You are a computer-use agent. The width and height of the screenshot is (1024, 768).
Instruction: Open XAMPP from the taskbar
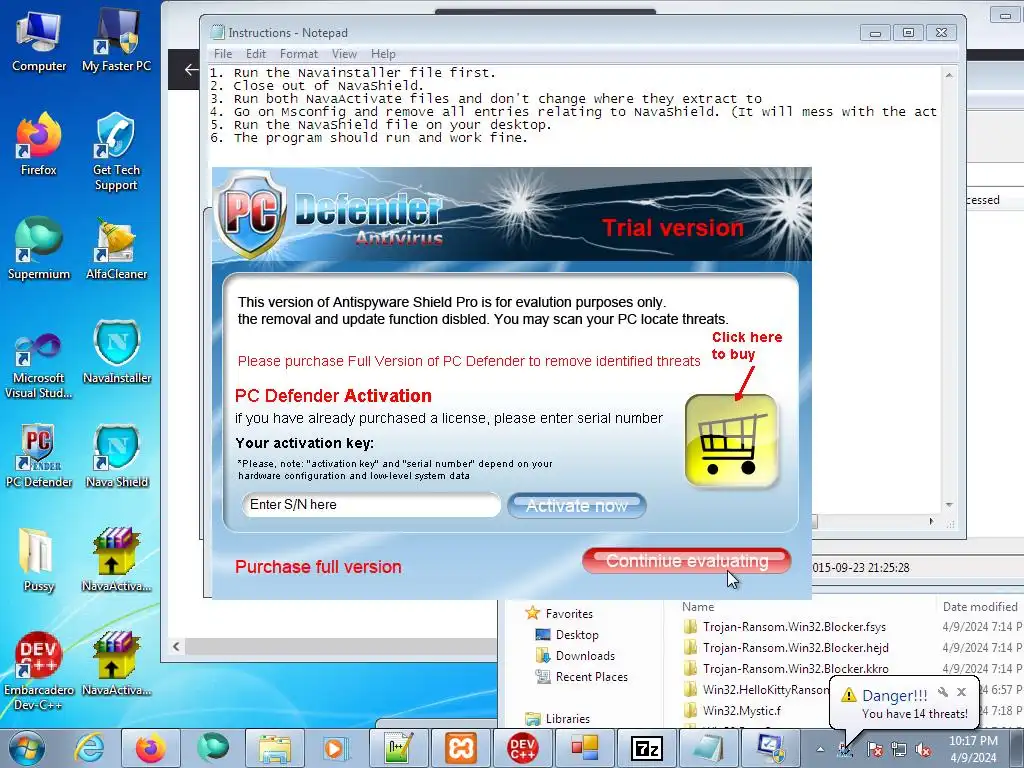point(461,748)
